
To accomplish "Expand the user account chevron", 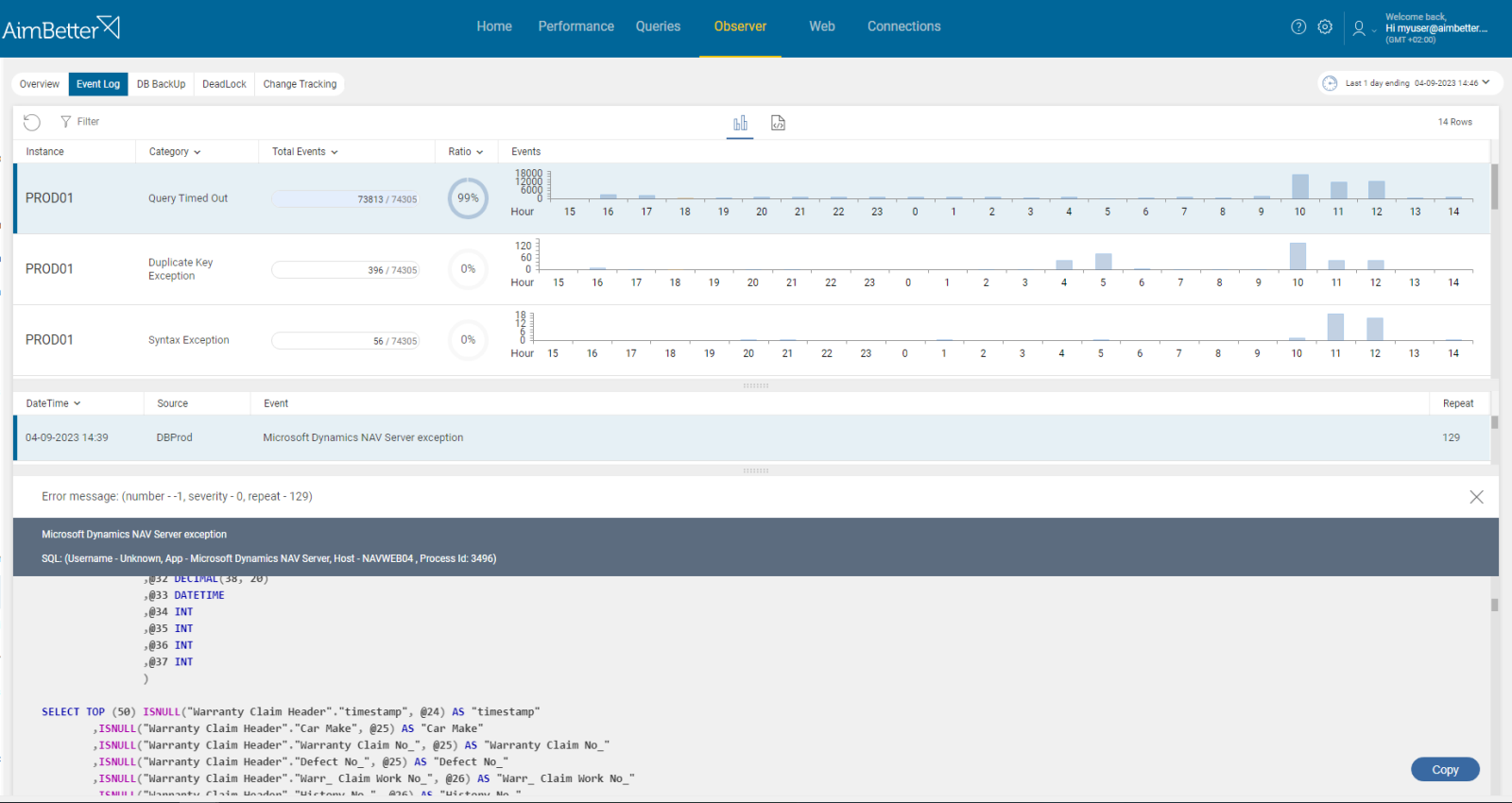I will pyautogui.click(x=1374, y=30).
